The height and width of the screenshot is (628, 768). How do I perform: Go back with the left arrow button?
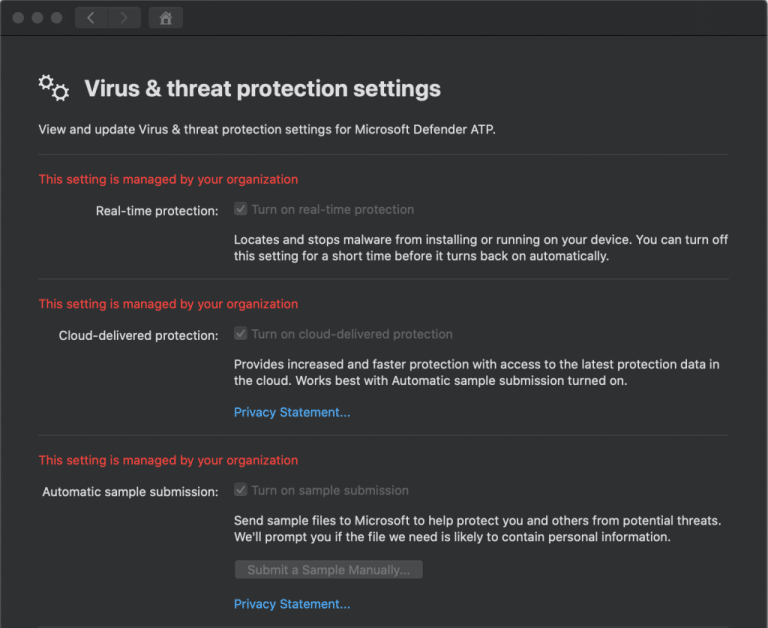[91, 18]
